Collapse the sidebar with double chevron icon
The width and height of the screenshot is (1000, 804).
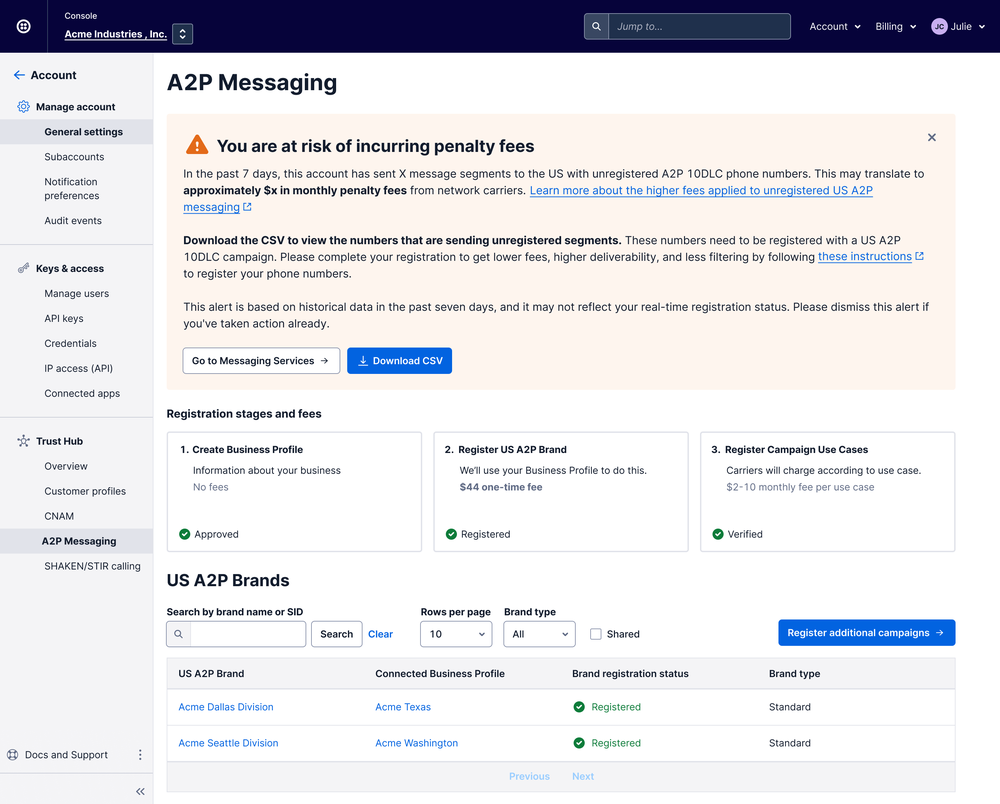[140, 791]
